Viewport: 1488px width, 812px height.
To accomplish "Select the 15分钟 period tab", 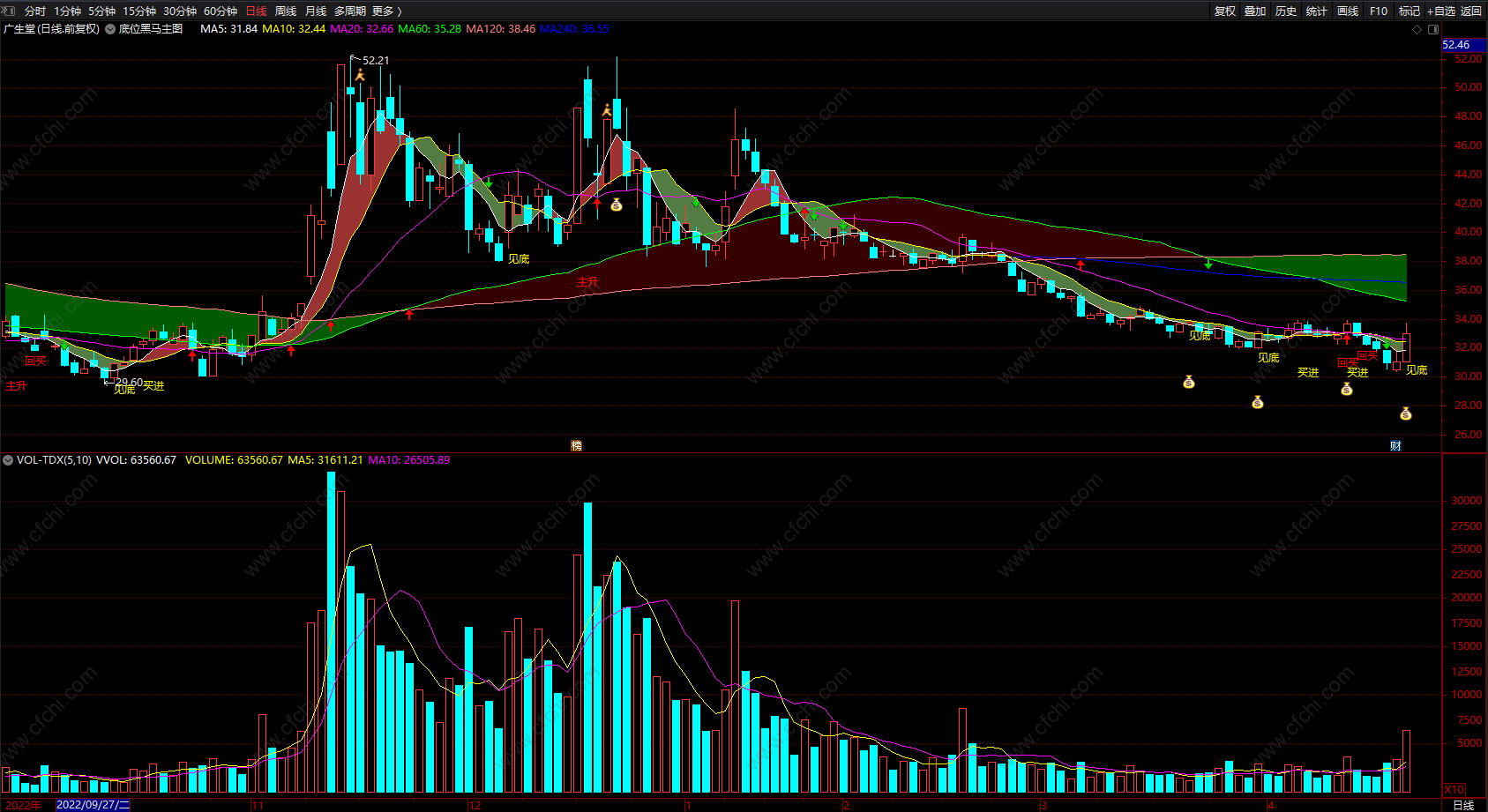I will (x=139, y=11).
